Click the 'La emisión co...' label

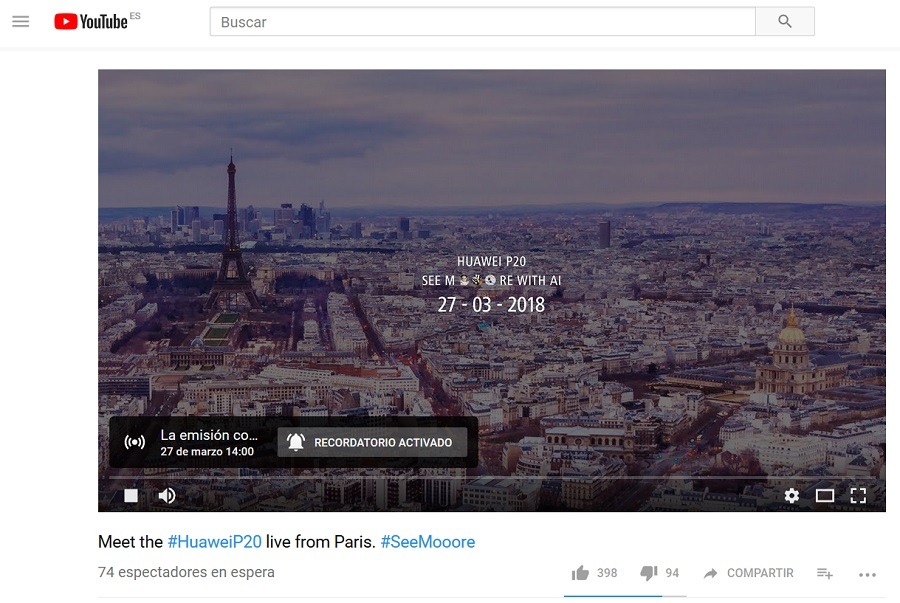tap(209, 435)
